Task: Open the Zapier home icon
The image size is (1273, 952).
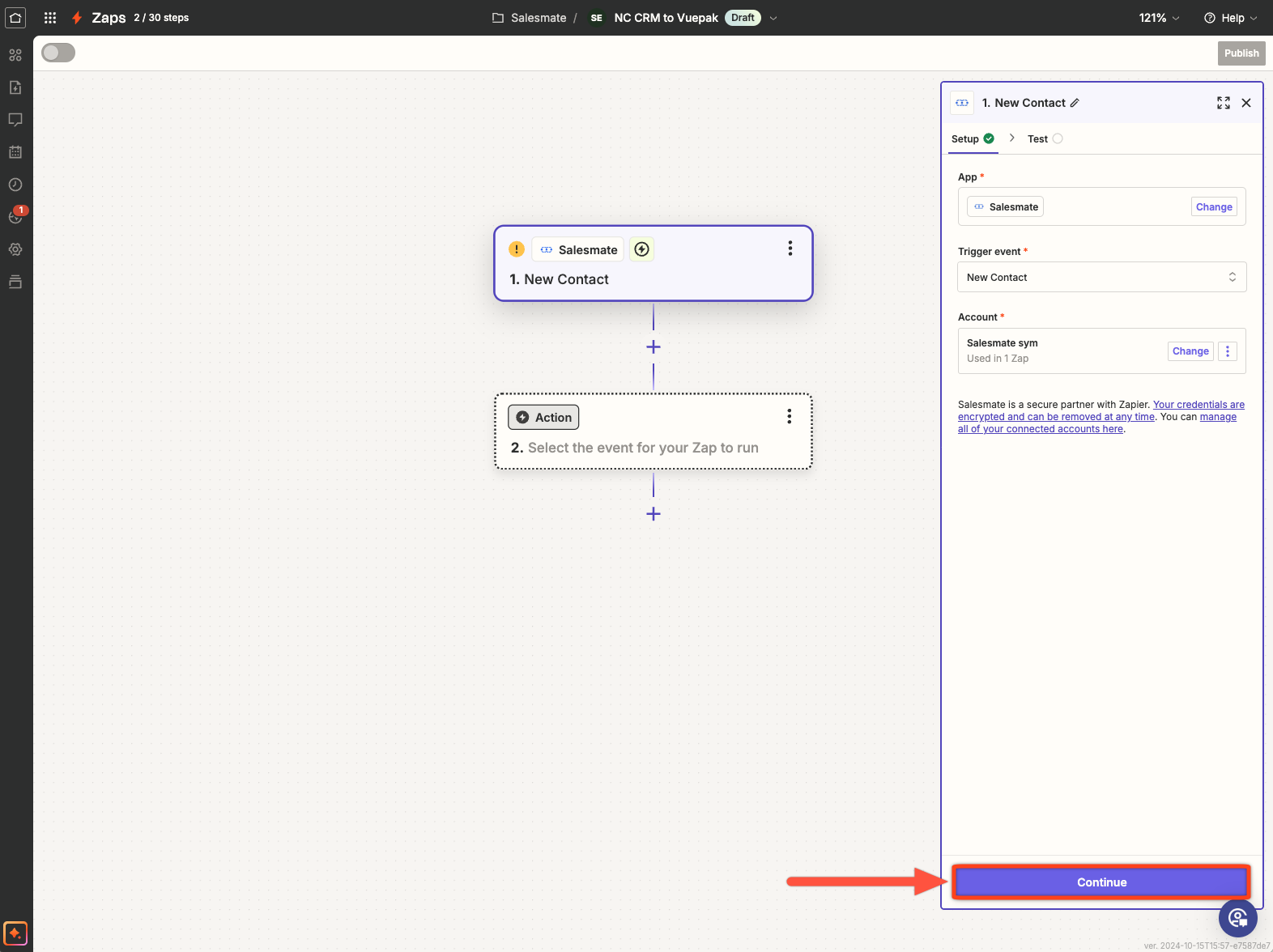Action: (x=15, y=18)
